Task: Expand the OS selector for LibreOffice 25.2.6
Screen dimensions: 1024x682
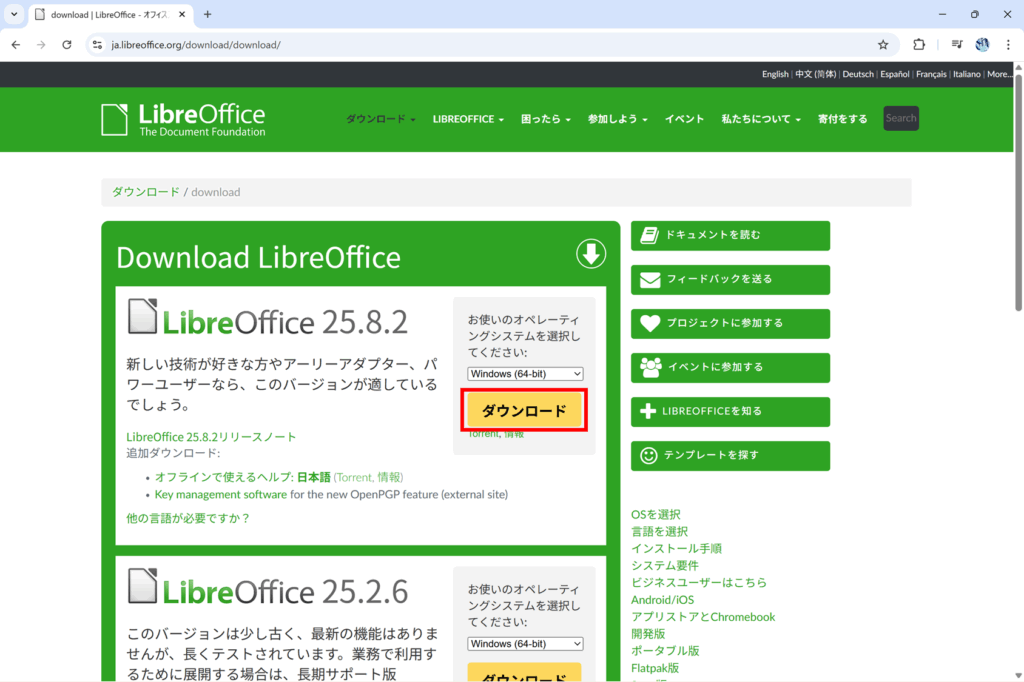Action: (525, 644)
